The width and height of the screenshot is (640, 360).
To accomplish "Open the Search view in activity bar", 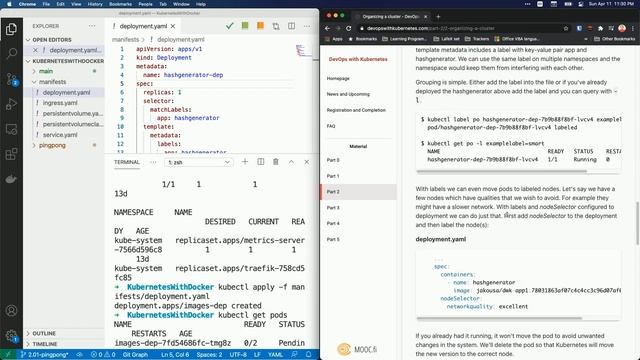I will (11, 53).
